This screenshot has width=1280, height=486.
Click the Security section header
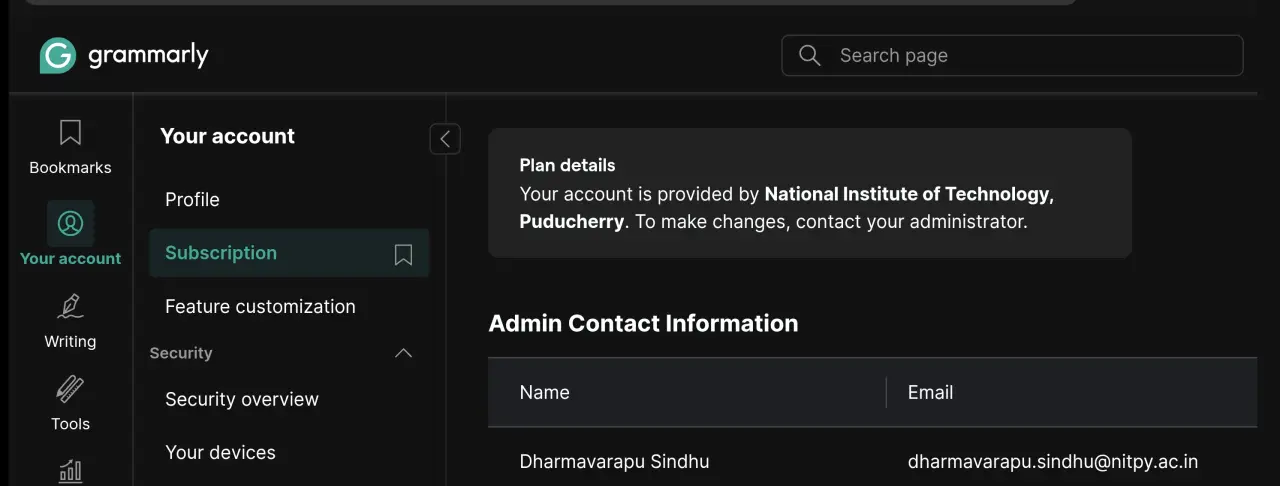click(x=181, y=353)
